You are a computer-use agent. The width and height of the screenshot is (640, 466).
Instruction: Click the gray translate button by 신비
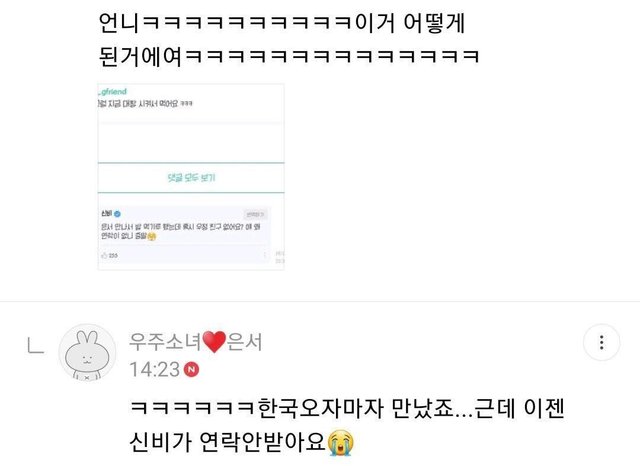[256, 214]
